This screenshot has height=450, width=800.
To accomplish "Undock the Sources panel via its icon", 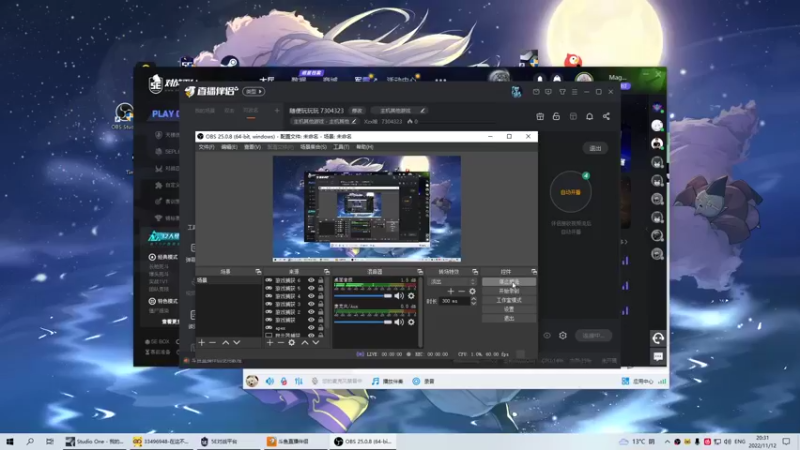I will 327,272.
